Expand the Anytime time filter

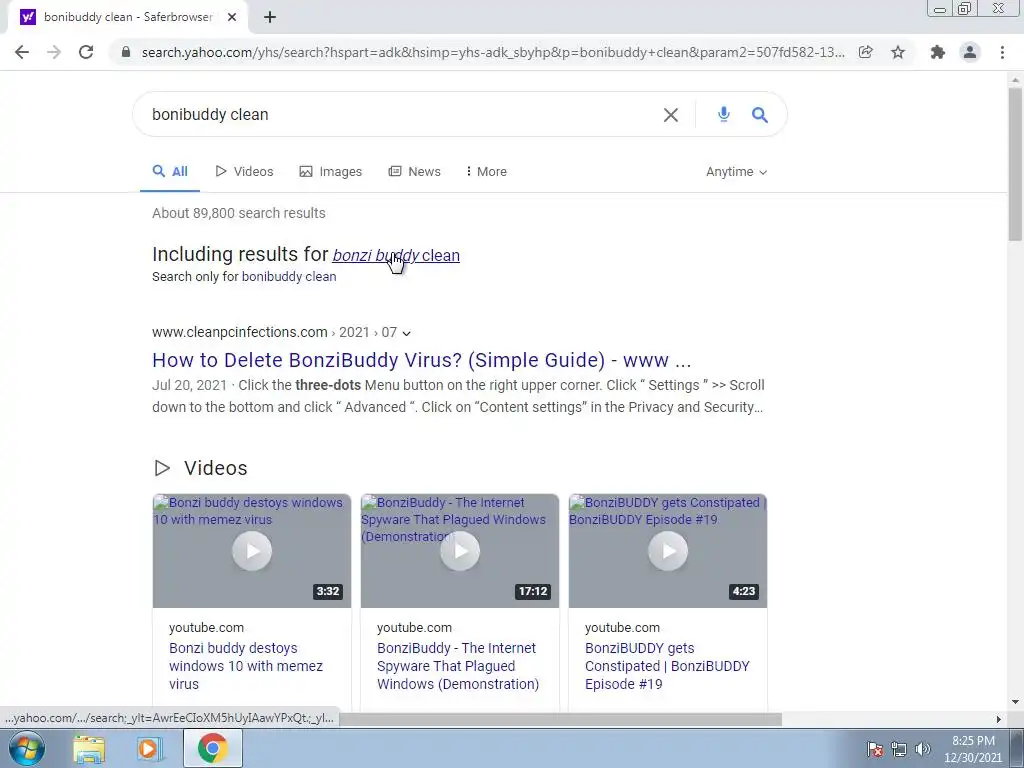tap(737, 172)
